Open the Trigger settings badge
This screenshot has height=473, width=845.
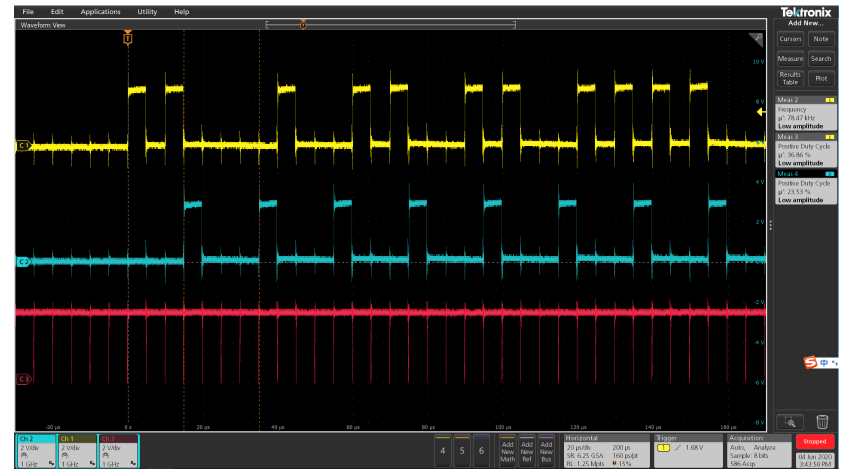[x=688, y=451]
